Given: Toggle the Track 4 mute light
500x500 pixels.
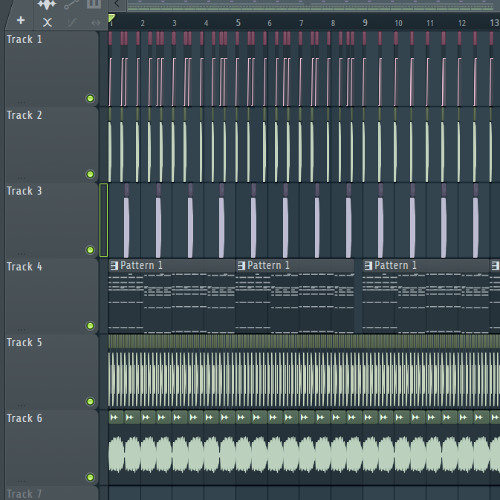Looking at the screenshot, I should point(90,325).
